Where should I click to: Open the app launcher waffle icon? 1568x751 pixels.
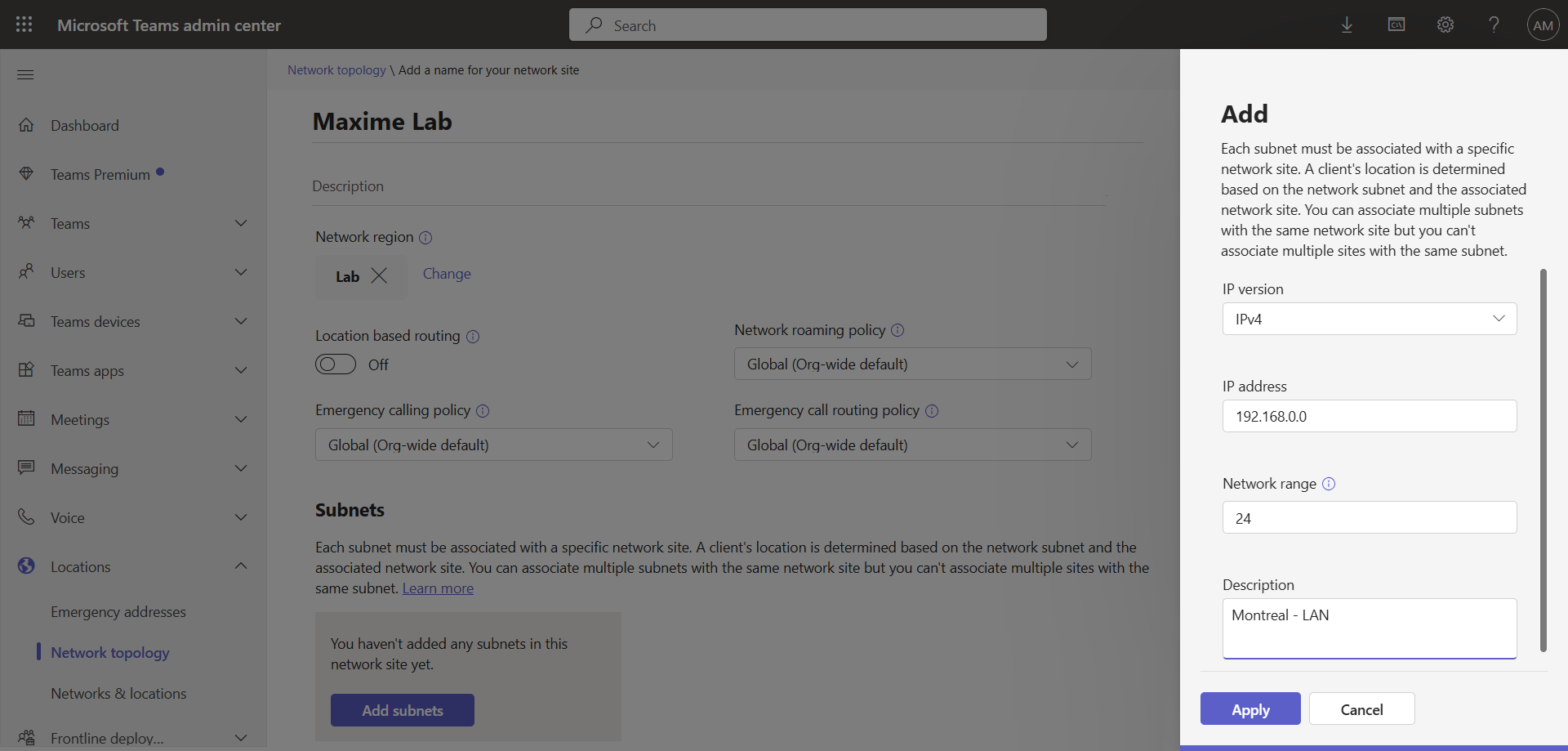24,25
